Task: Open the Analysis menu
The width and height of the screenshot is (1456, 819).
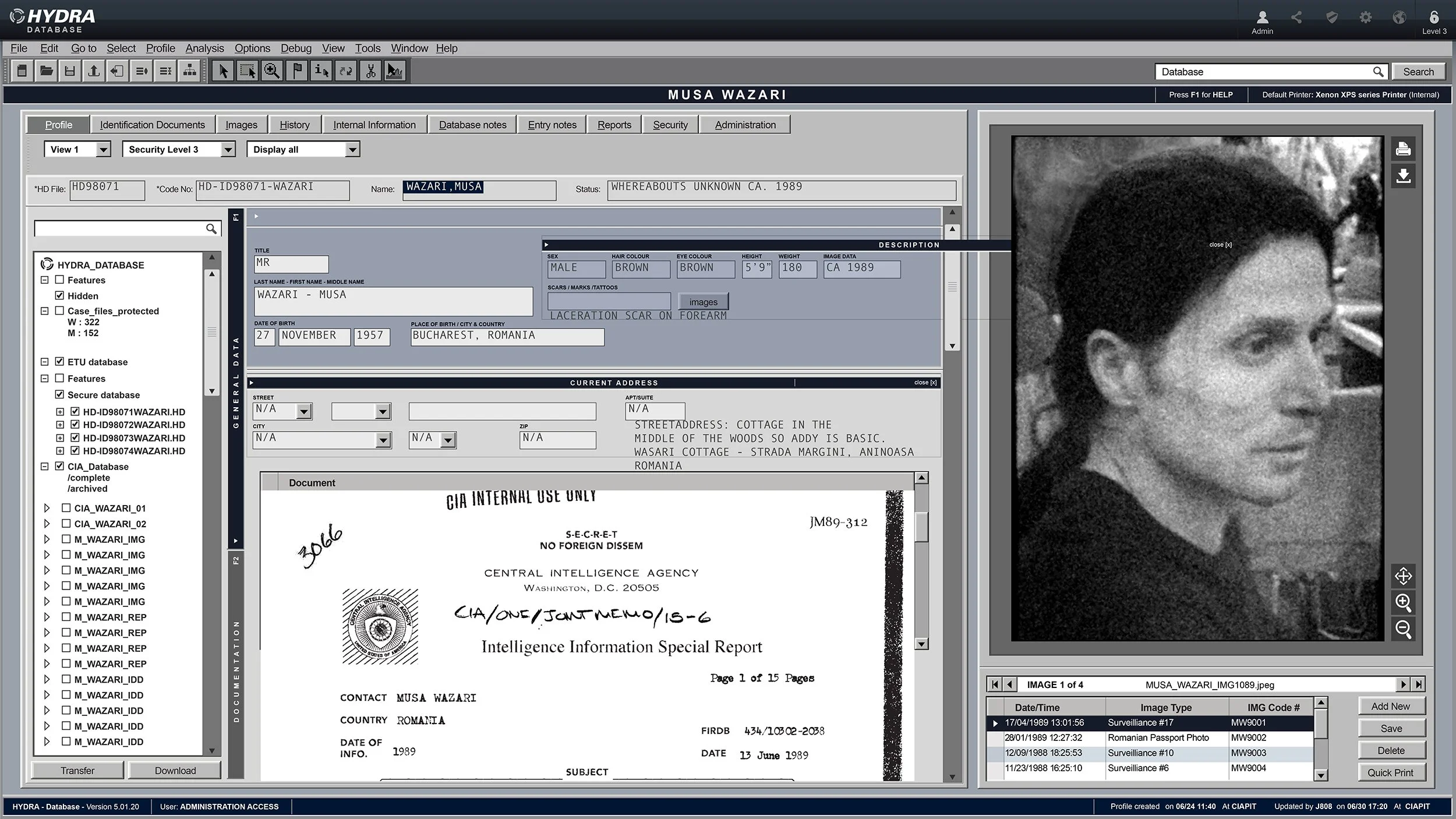Action: 204,48
